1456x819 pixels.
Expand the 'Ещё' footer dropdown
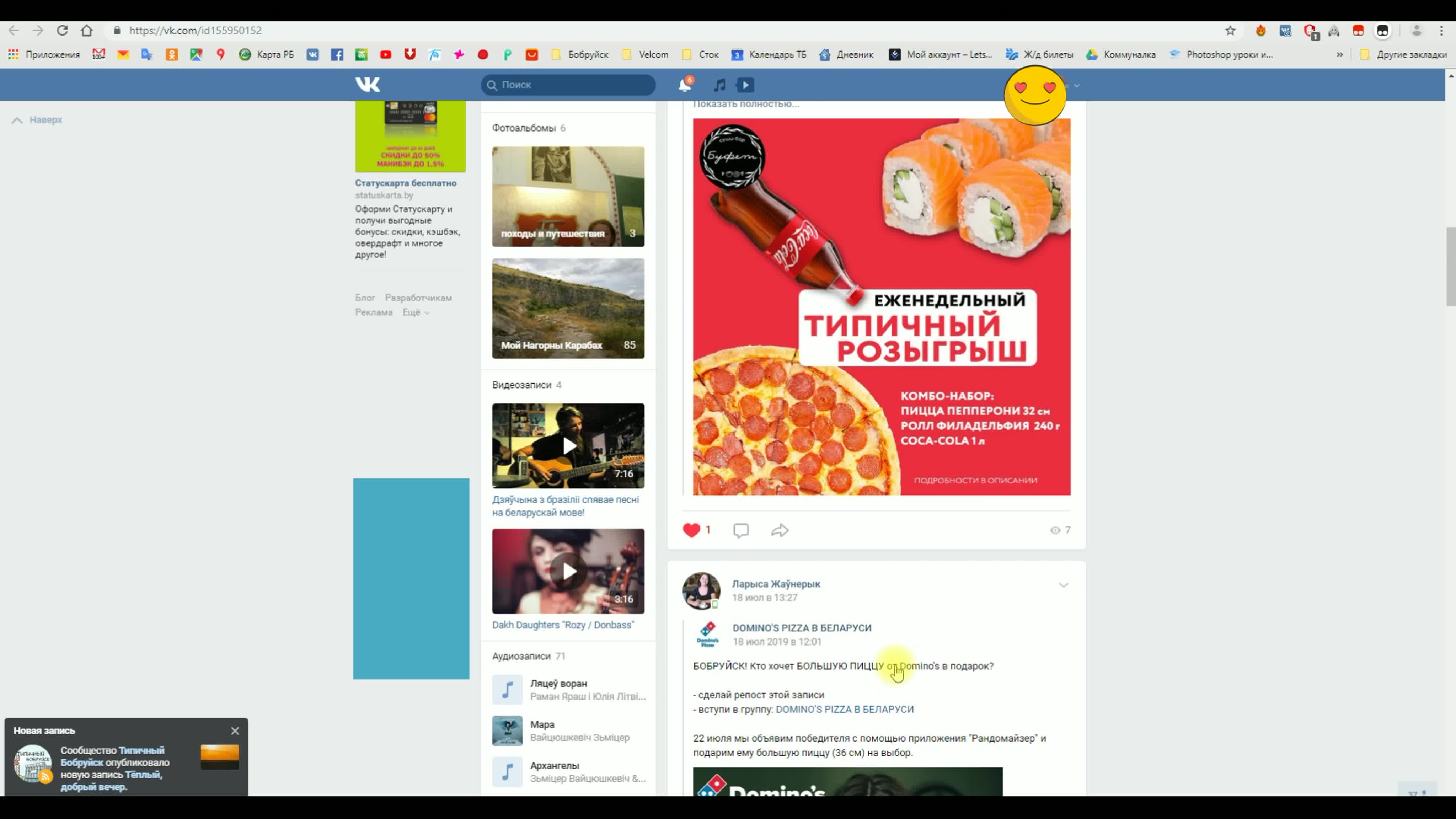(416, 312)
